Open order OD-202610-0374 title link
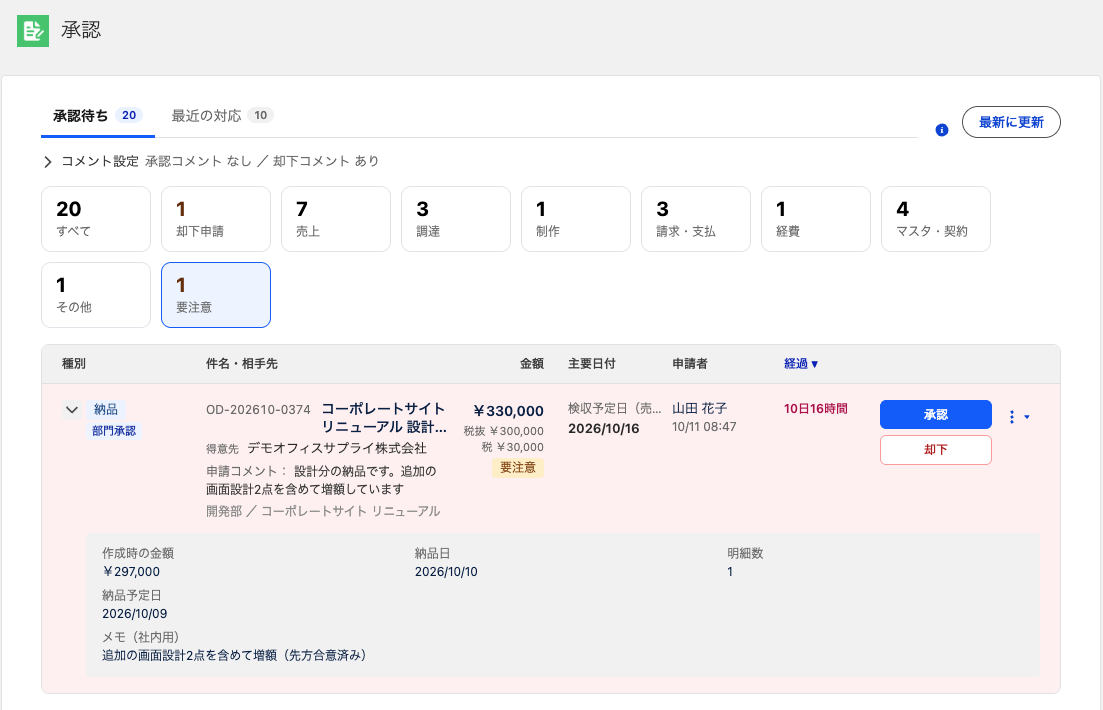The width and height of the screenshot is (1103, 710). click(383, 417)
